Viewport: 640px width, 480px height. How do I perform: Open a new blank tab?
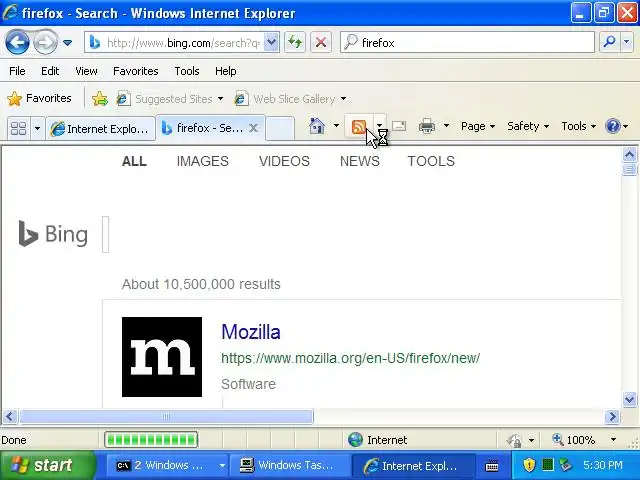point(280,129)
